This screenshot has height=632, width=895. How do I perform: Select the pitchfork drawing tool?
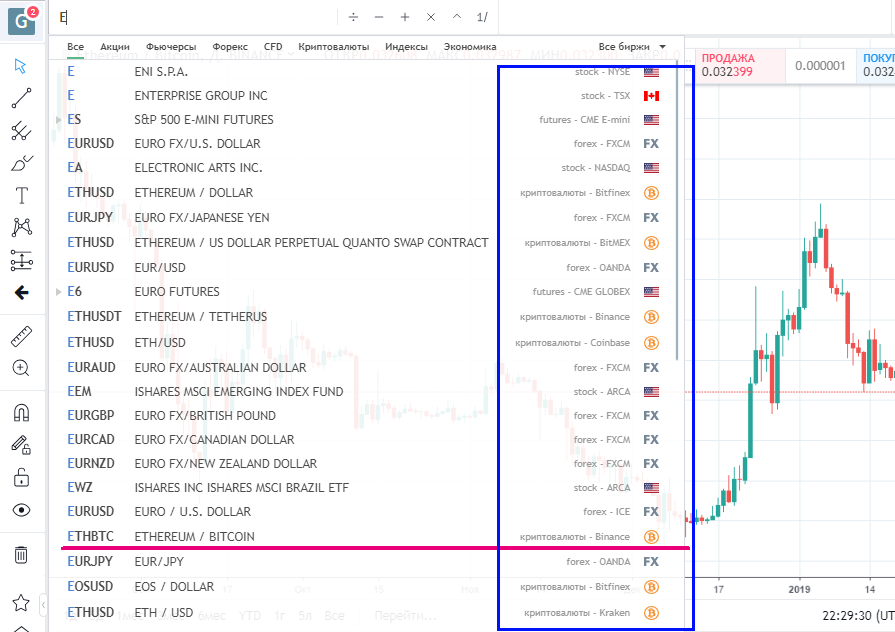coord(21,131)
